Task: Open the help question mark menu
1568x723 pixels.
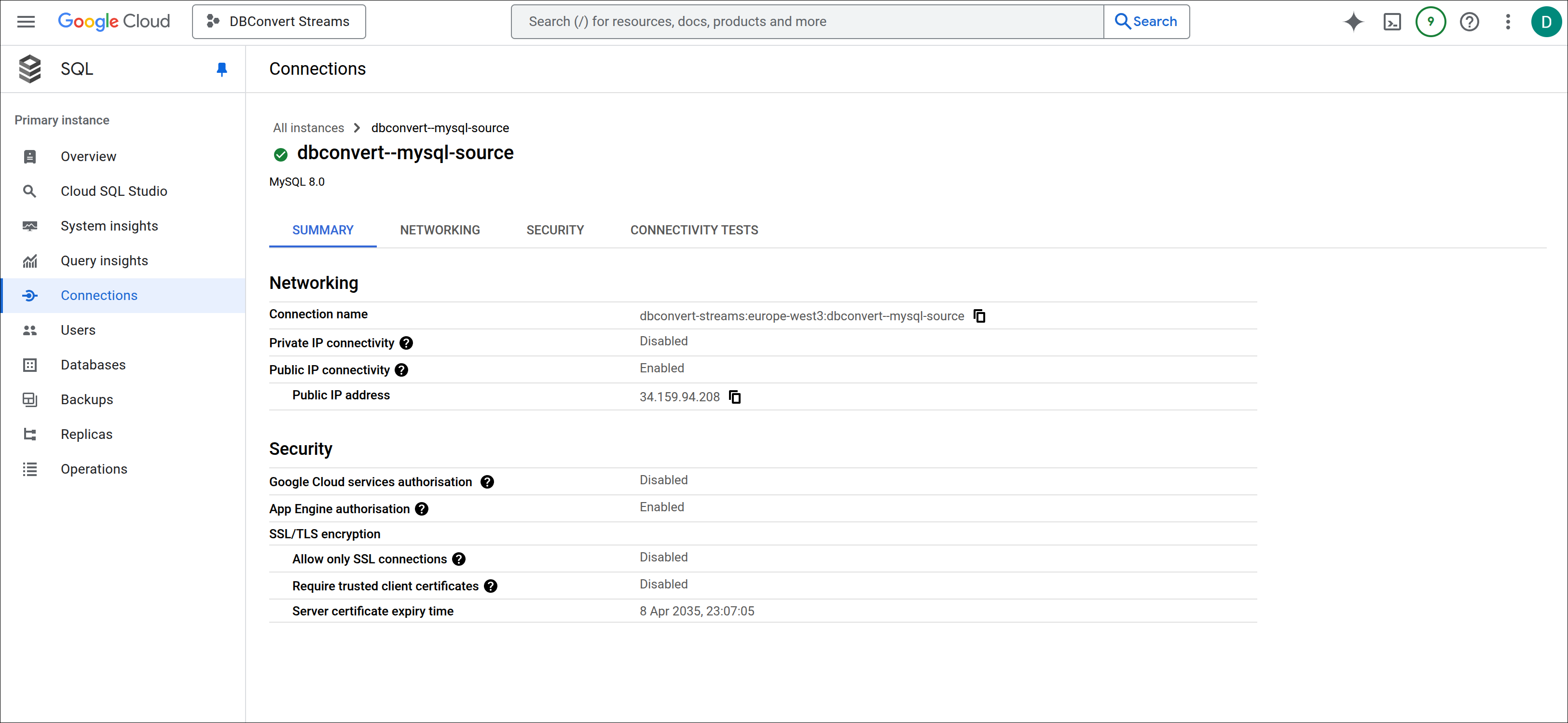Action: [x=1470, y=22]
